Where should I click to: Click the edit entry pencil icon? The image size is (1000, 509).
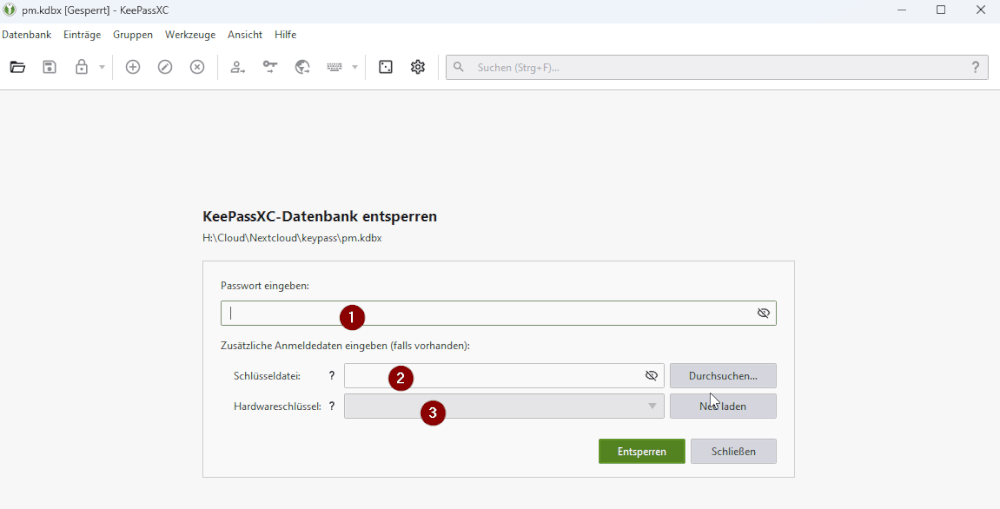pos(165,67)
